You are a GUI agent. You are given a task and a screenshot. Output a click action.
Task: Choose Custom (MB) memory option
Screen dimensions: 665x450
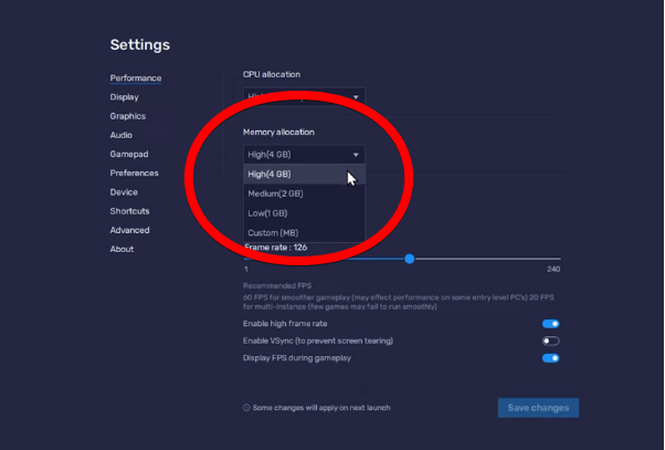[x=304, y=233]
